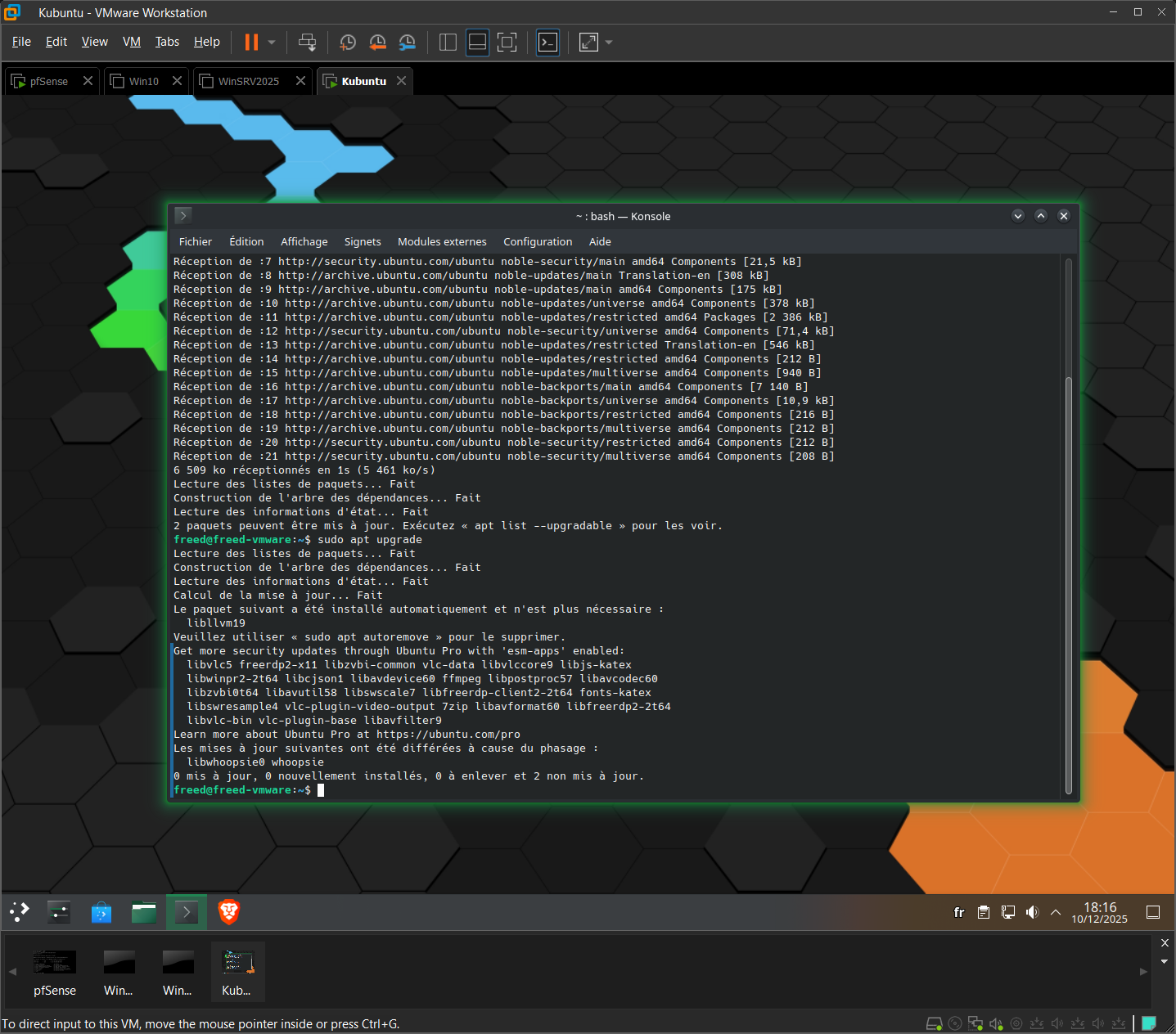This screenshot has height=1034, width=1176.
Task: Switch to the WinSRV2025 tab
Action: (x=249, y=81)
